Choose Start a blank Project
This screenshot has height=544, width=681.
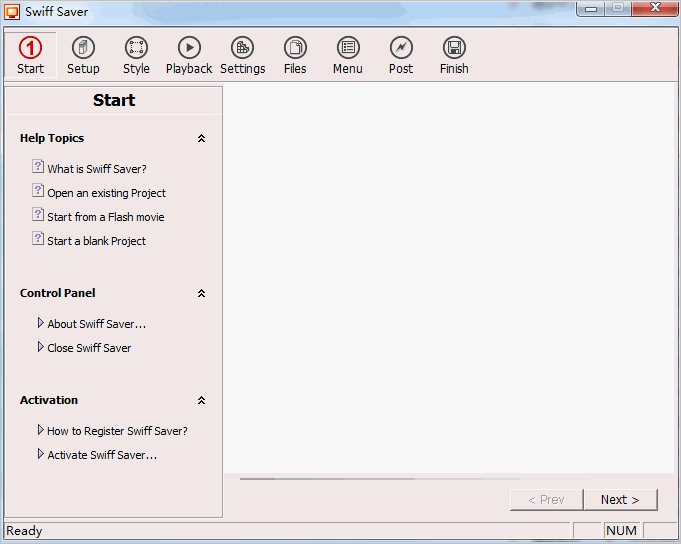[96, 241]
